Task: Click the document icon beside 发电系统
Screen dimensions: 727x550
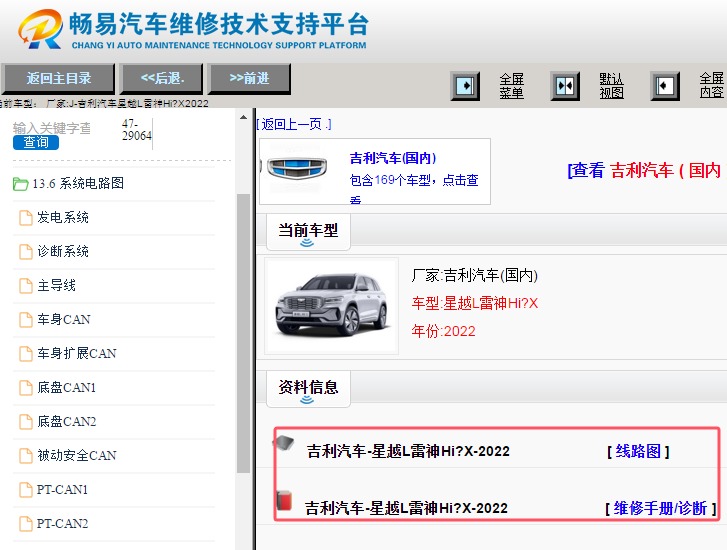Action: (26, 217)
